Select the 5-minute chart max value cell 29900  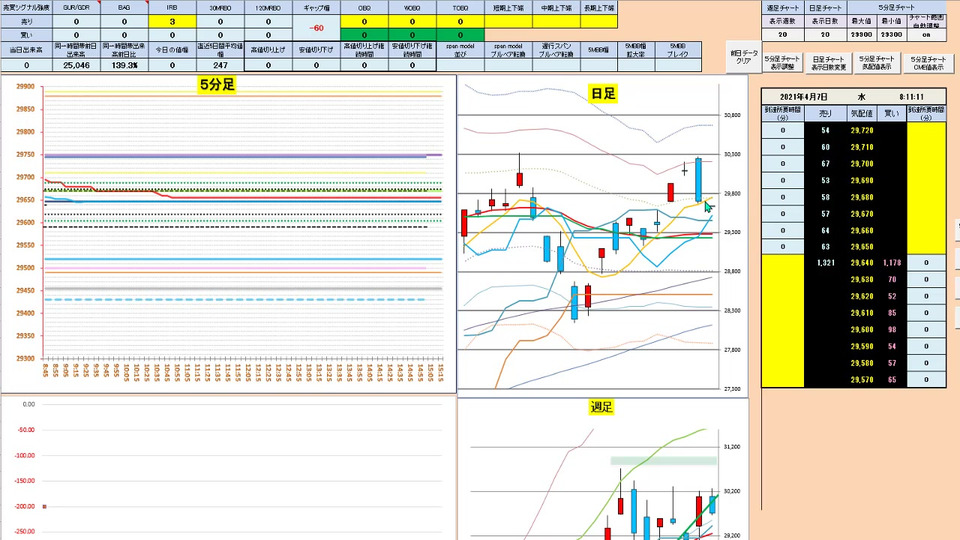(x=860, y=35)
